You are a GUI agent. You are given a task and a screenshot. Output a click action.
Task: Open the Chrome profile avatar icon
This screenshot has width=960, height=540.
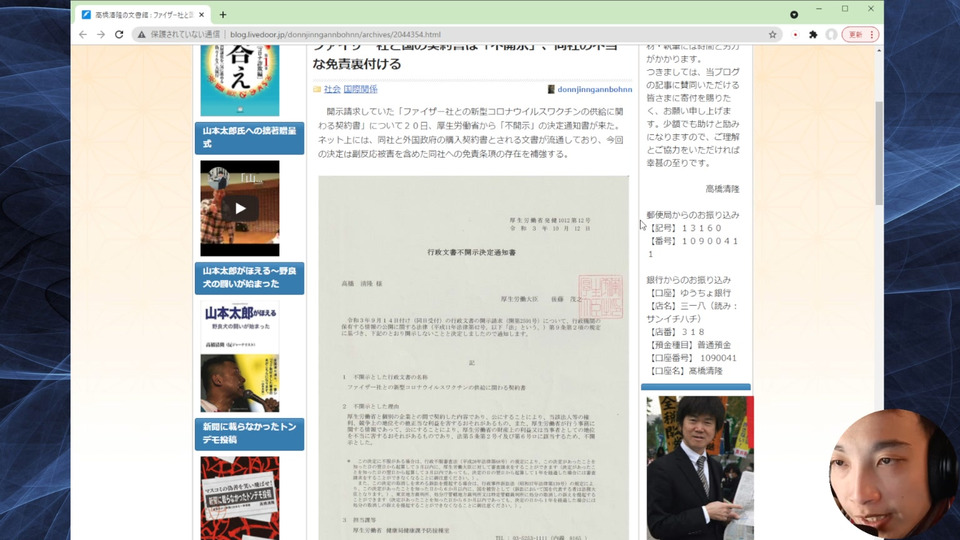click(x=831, y=35)
